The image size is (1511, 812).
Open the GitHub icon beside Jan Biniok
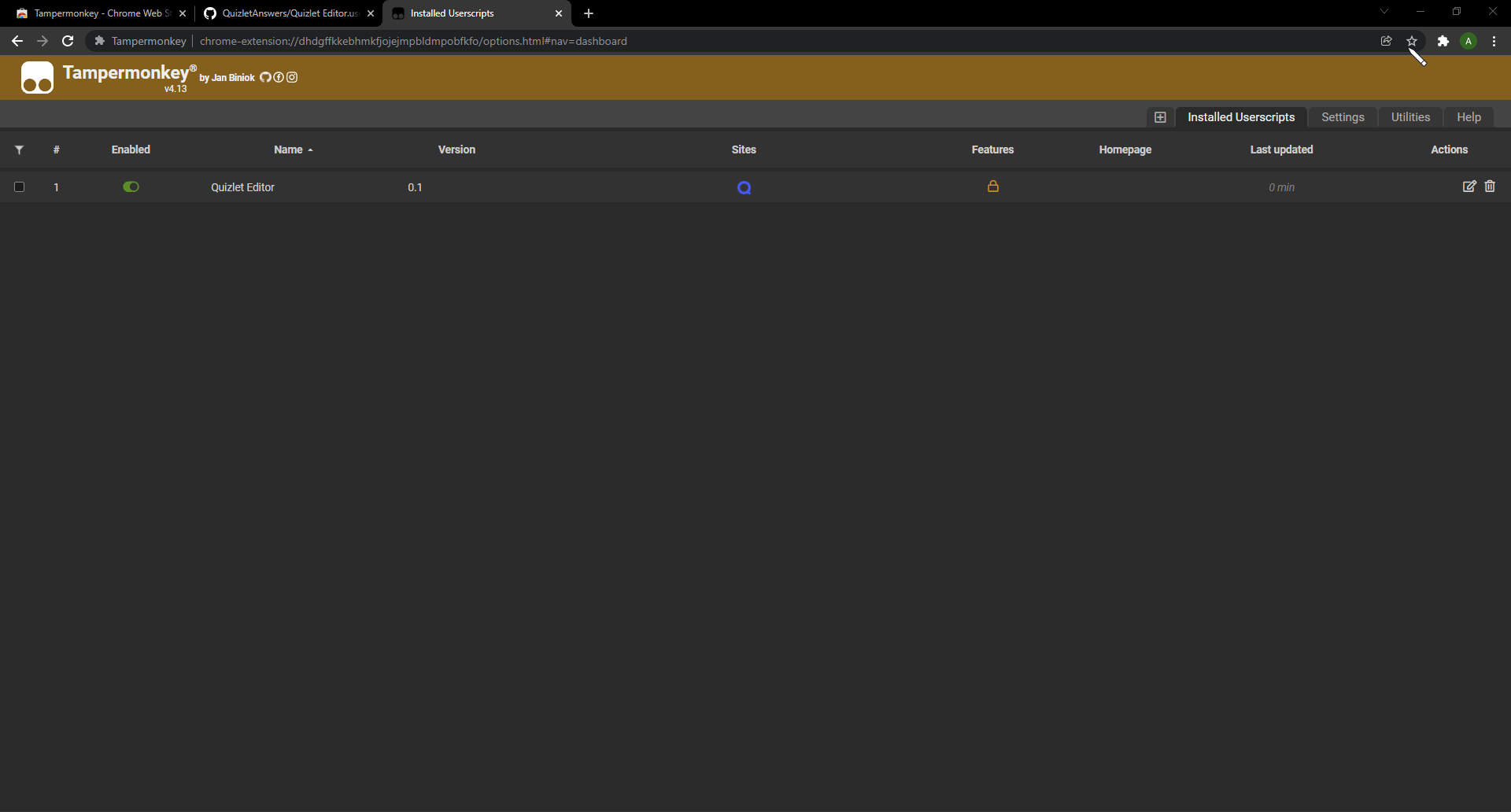point(265,77)
